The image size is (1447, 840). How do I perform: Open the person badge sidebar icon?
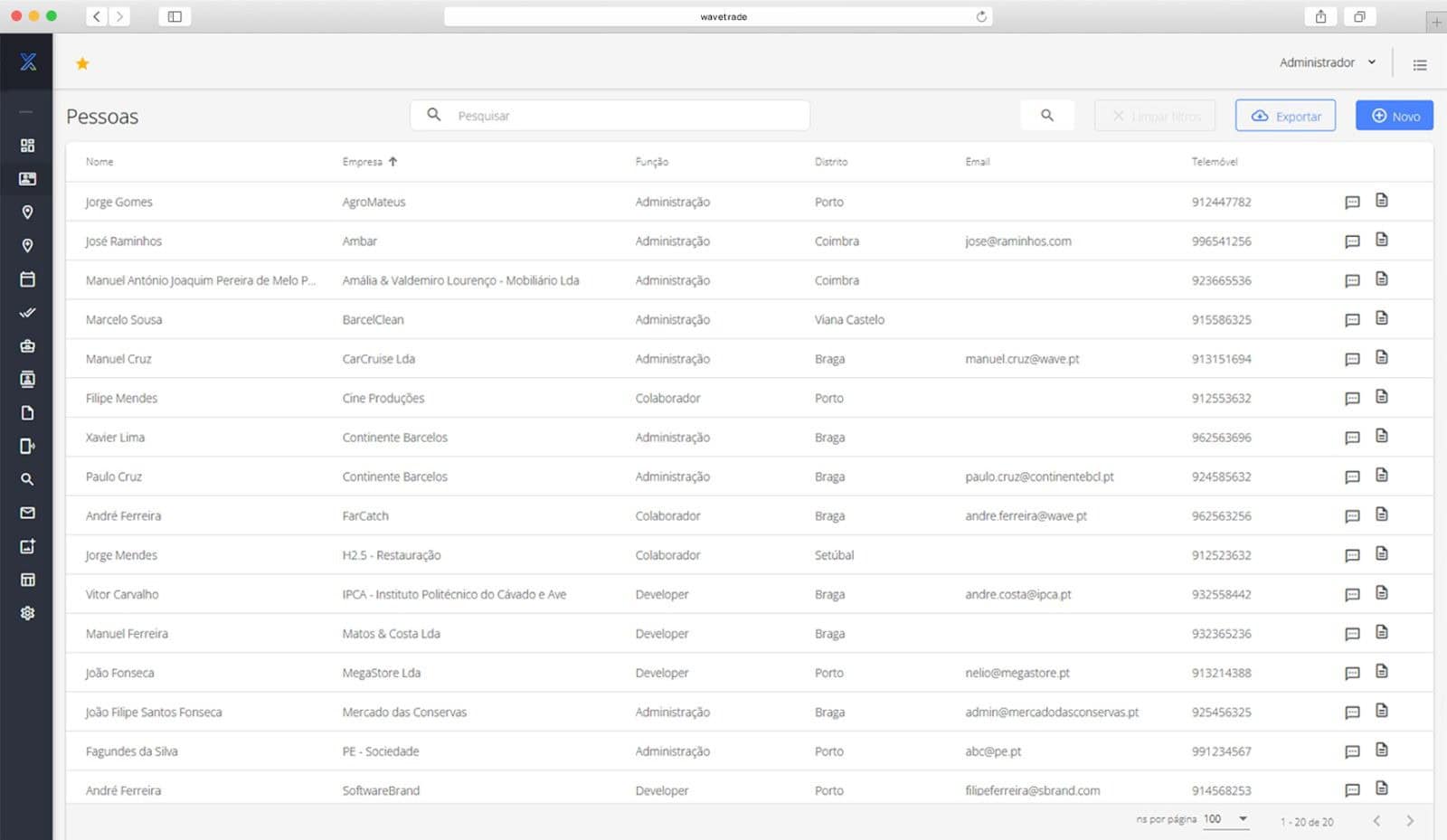pos(27,379)
